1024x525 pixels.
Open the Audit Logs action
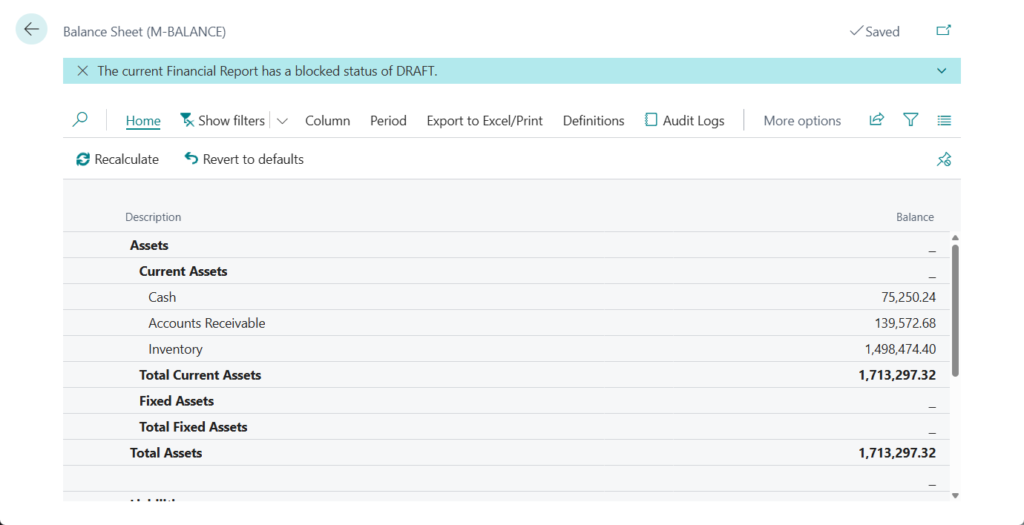[684, 121]
